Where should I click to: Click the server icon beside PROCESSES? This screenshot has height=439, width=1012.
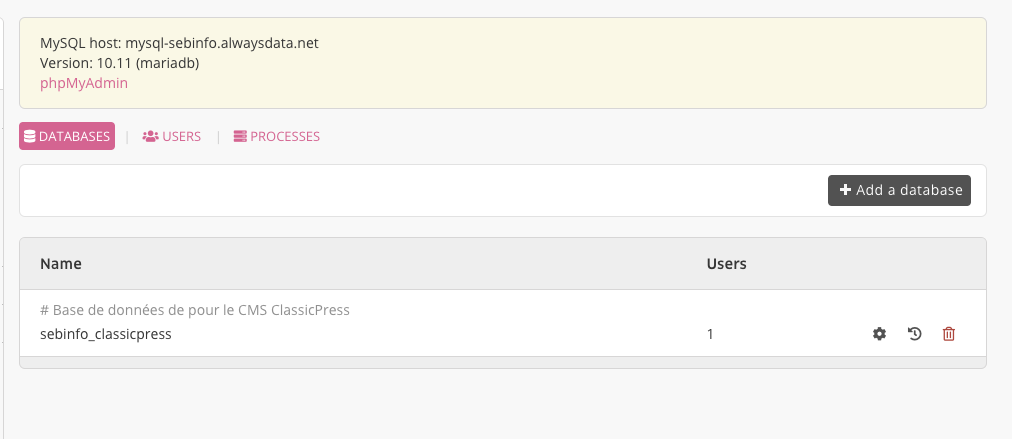240,136
